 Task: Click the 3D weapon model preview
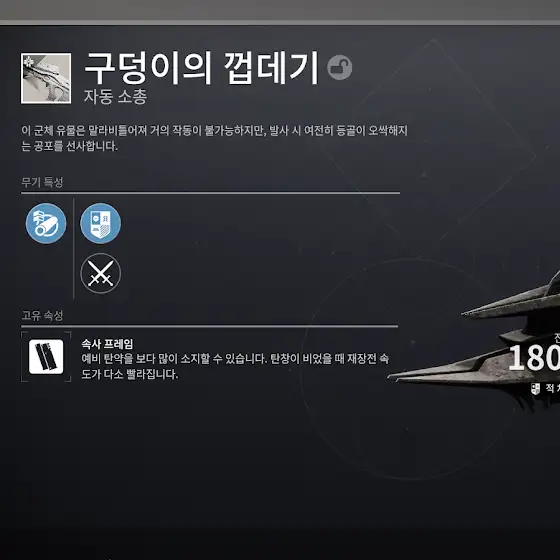(475, 343)
